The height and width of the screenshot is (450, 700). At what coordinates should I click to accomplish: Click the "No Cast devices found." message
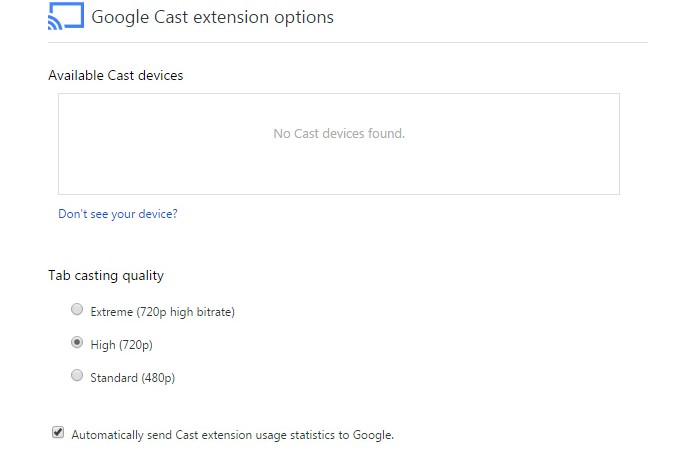(339, 133)
